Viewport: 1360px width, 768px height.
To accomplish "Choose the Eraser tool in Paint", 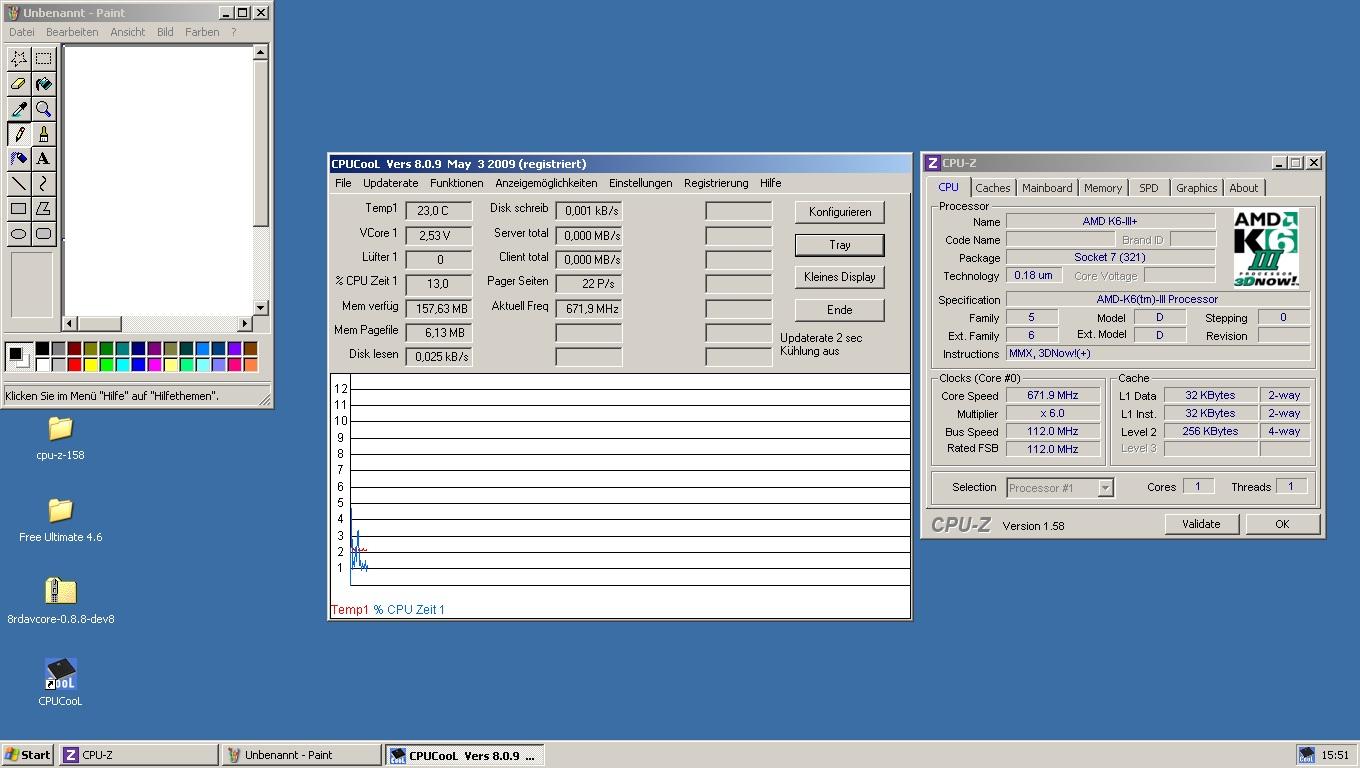I will pyautogui.click(x=18, y=84).
